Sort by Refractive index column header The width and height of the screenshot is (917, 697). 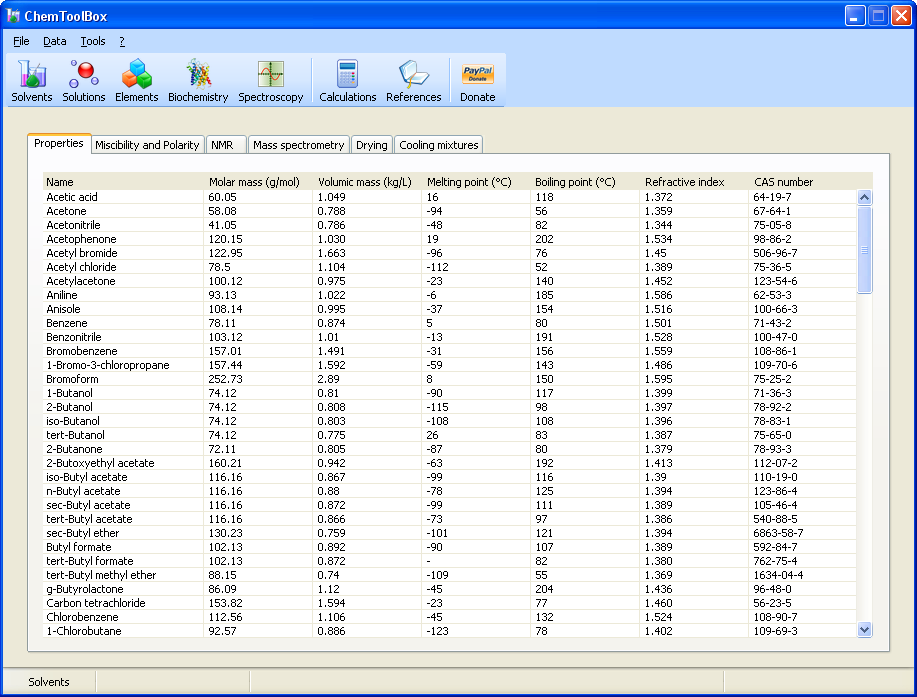tap(694, 182)
